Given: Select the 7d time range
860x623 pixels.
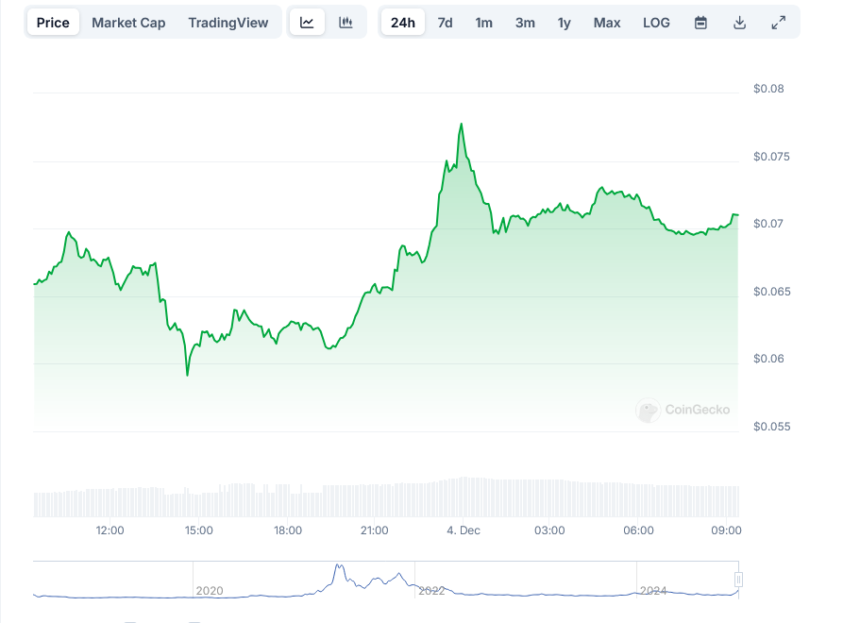Looking at the screenshot, I should [x=445, y=23].
